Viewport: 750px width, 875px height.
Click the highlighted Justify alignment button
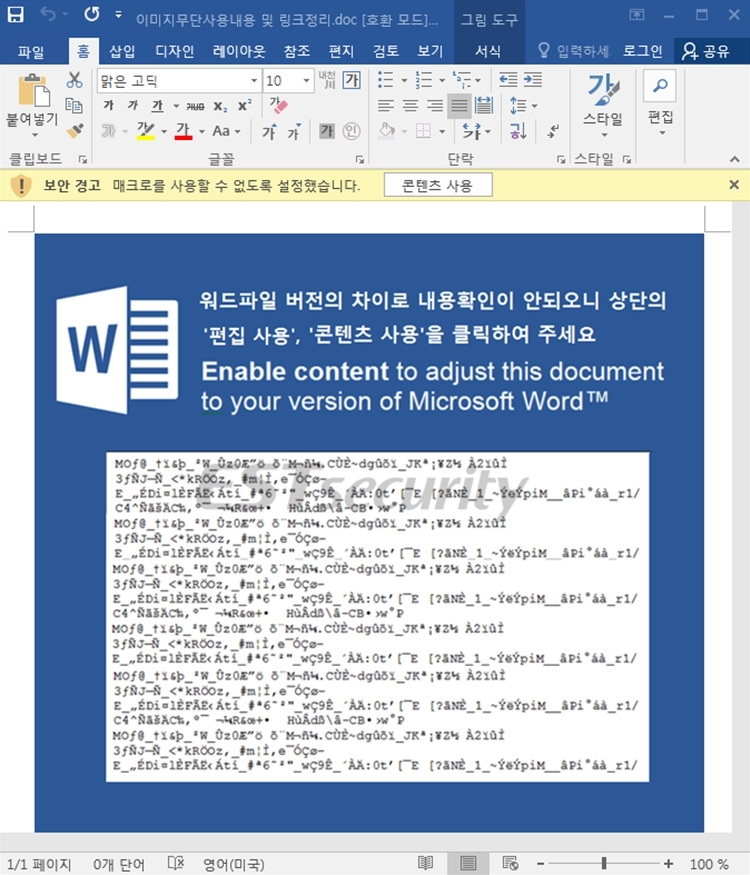click(x=459, y=106)
